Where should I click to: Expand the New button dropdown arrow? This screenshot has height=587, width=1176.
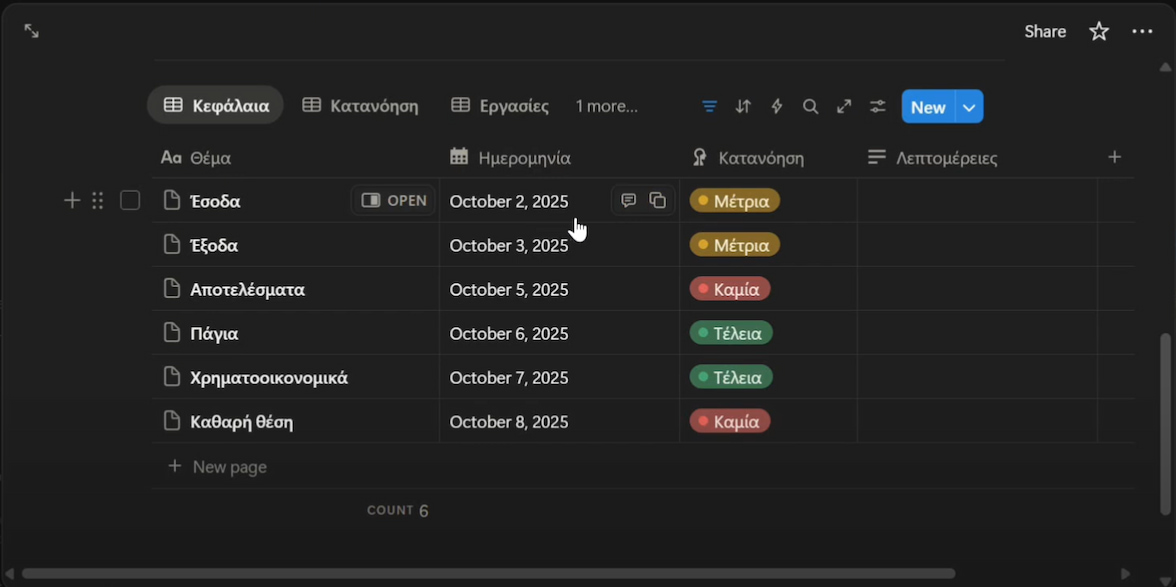[x=969, y=106]
